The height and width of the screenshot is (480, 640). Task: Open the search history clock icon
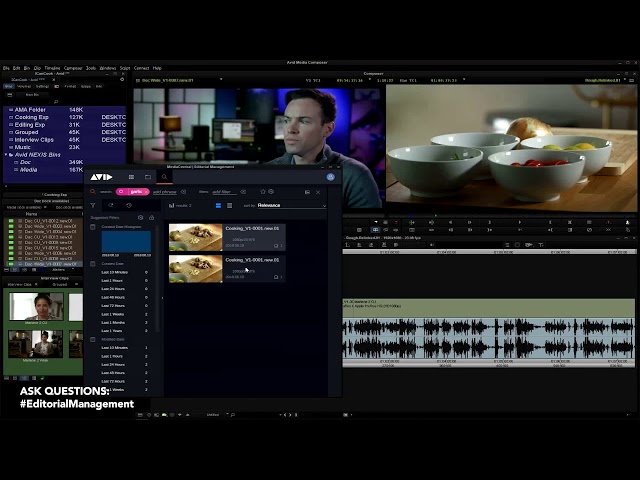129,205
